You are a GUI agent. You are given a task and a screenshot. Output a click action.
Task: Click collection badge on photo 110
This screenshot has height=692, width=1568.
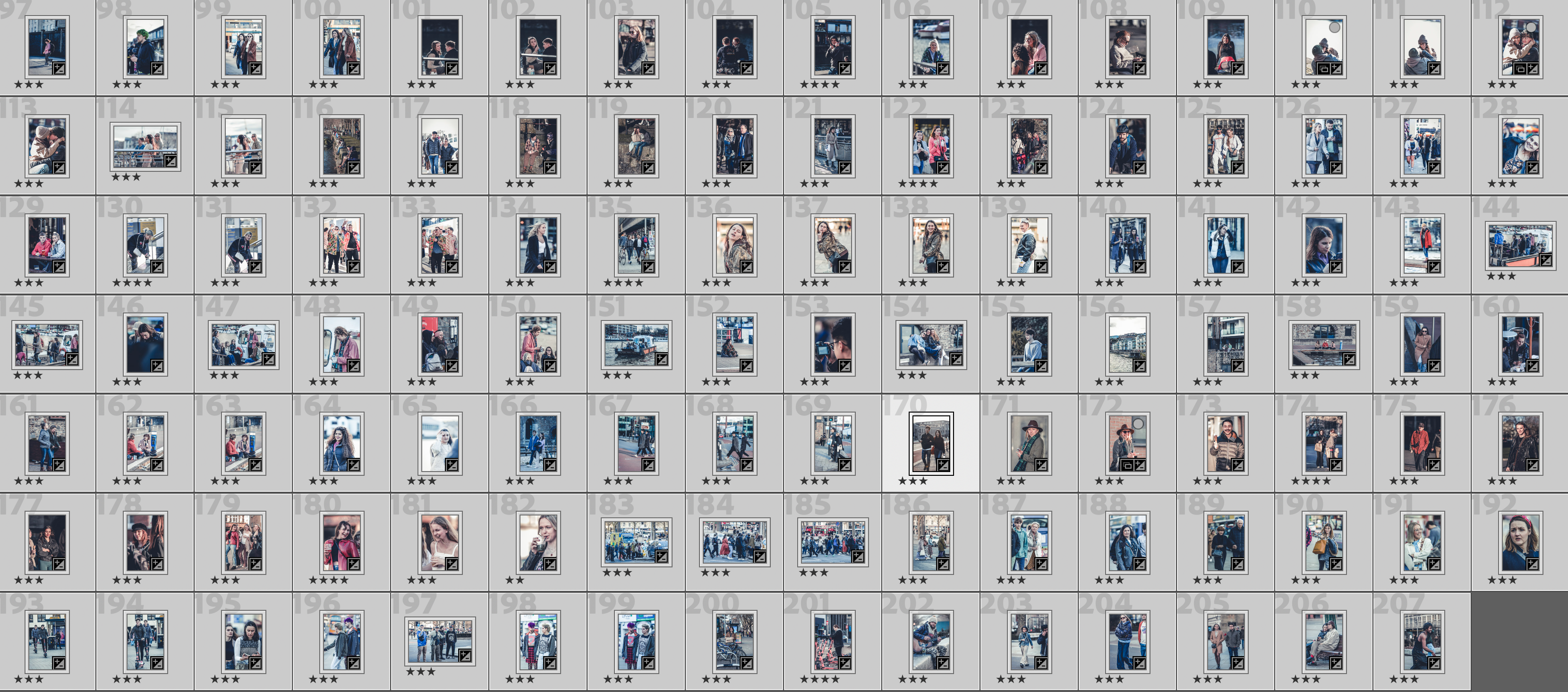coord(1323,69)
